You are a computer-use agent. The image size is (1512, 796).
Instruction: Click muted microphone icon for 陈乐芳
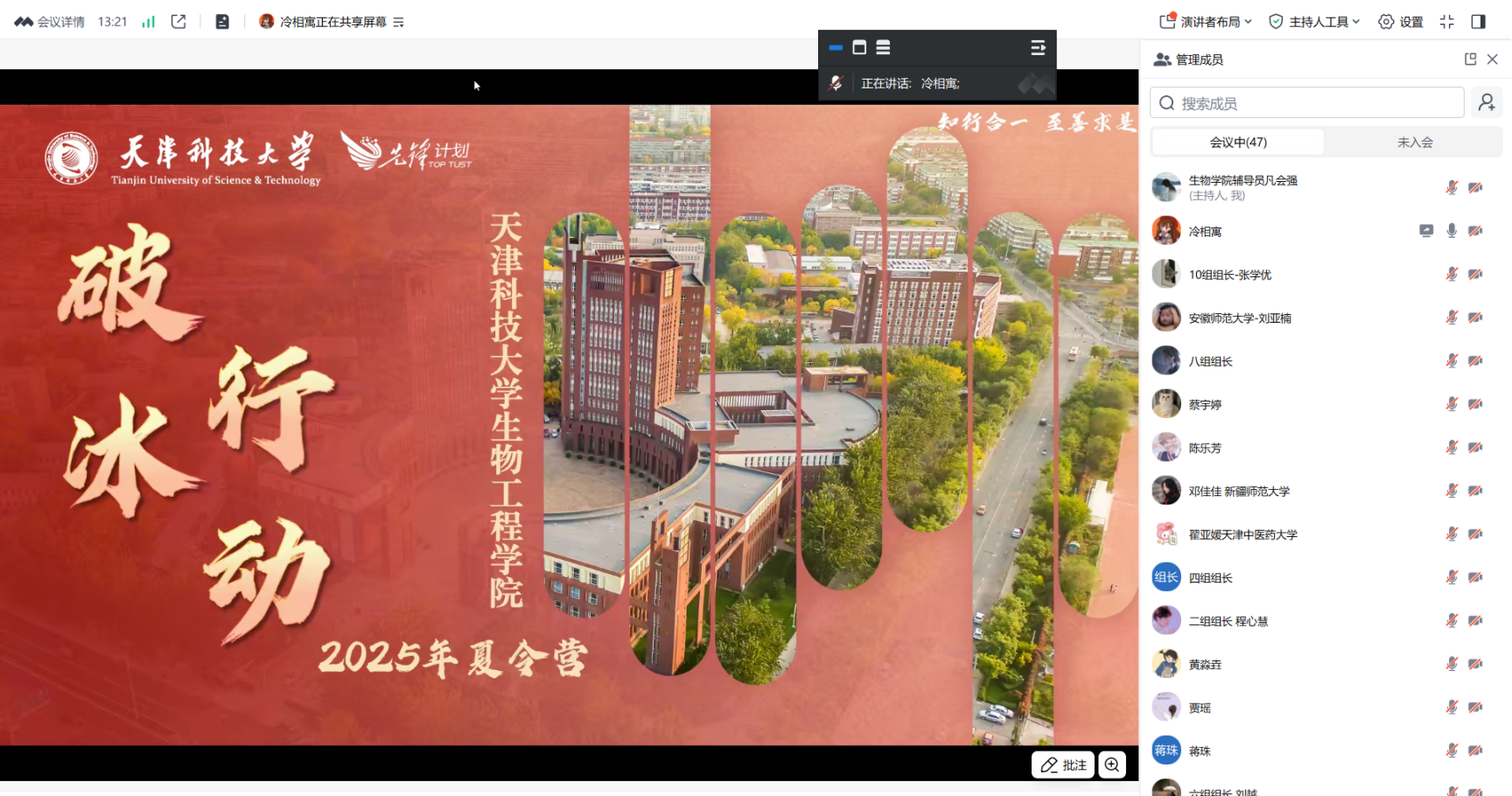click(1452, 447)
